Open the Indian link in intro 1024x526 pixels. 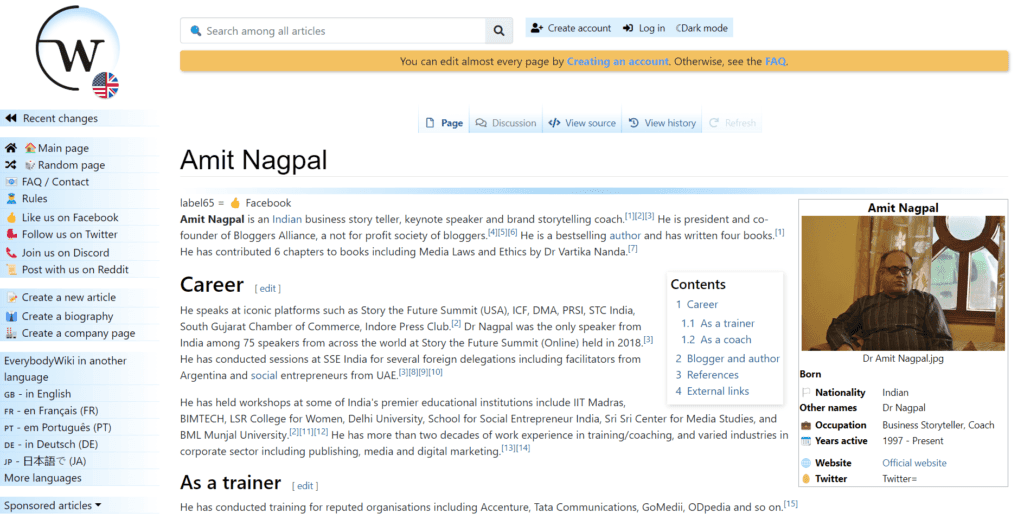[x=287, y=220]
